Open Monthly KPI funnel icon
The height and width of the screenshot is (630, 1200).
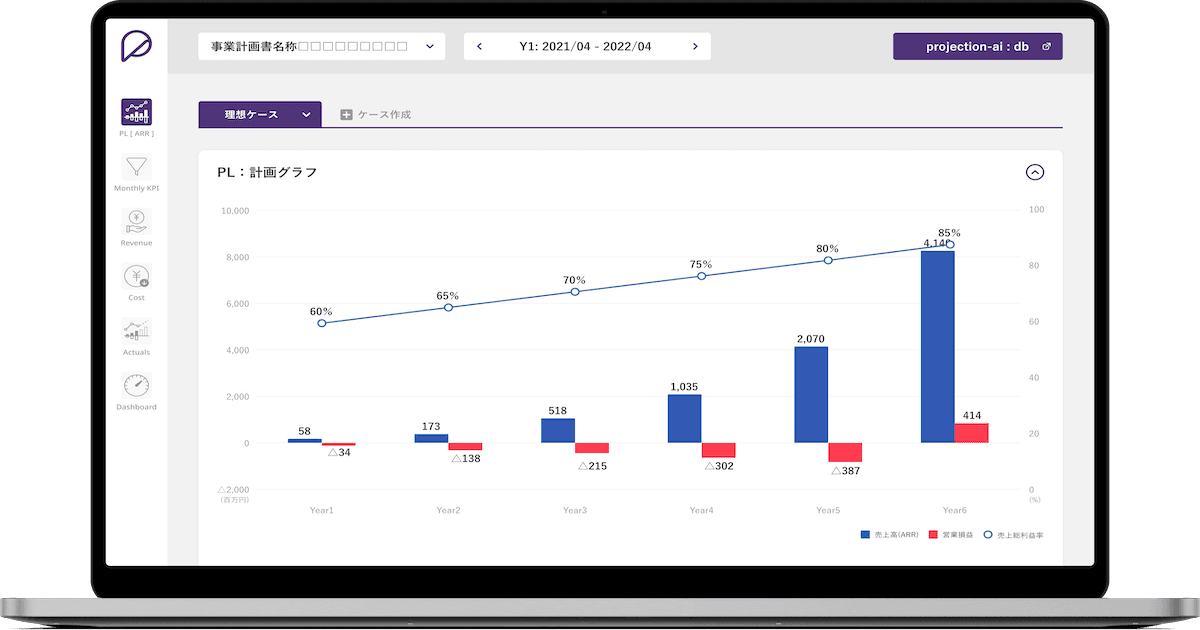pos(136,167)
